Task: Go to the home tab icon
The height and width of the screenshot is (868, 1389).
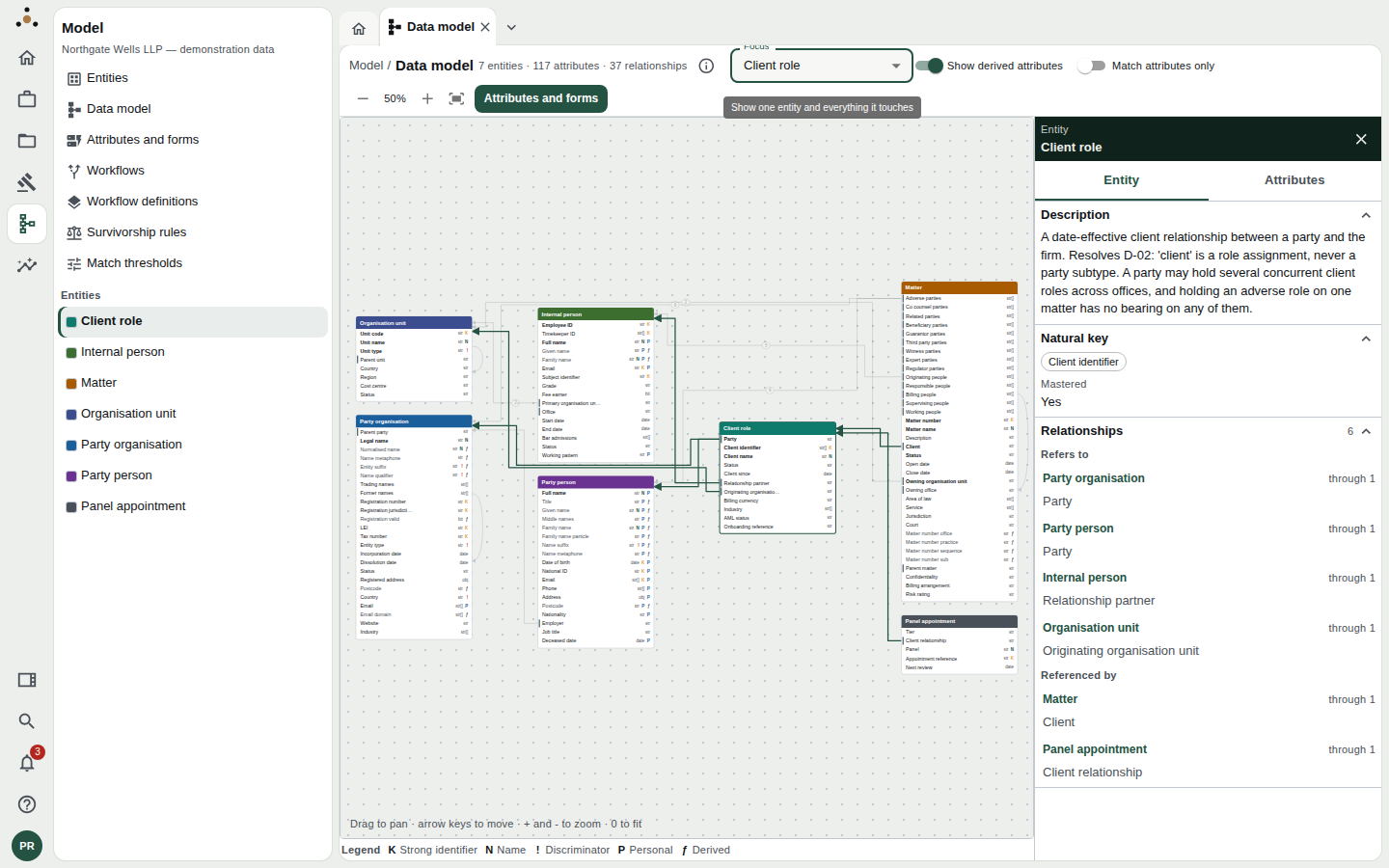Action: coord(359,28)
